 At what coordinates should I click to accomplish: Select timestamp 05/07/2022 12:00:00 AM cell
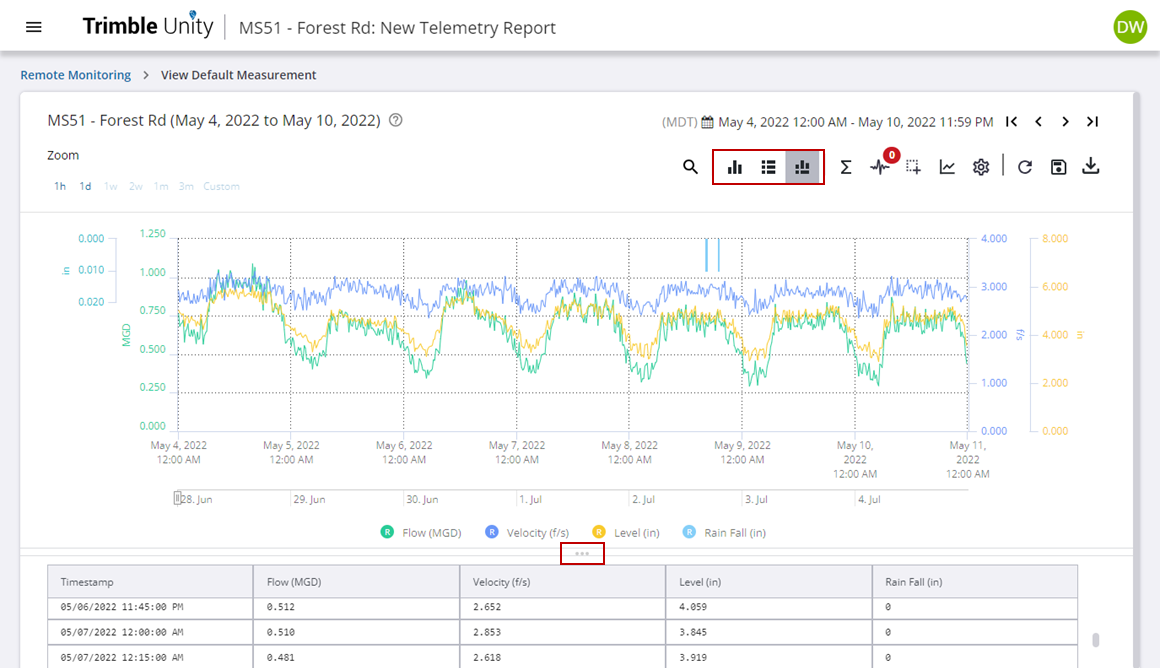[x=150, y=632]
